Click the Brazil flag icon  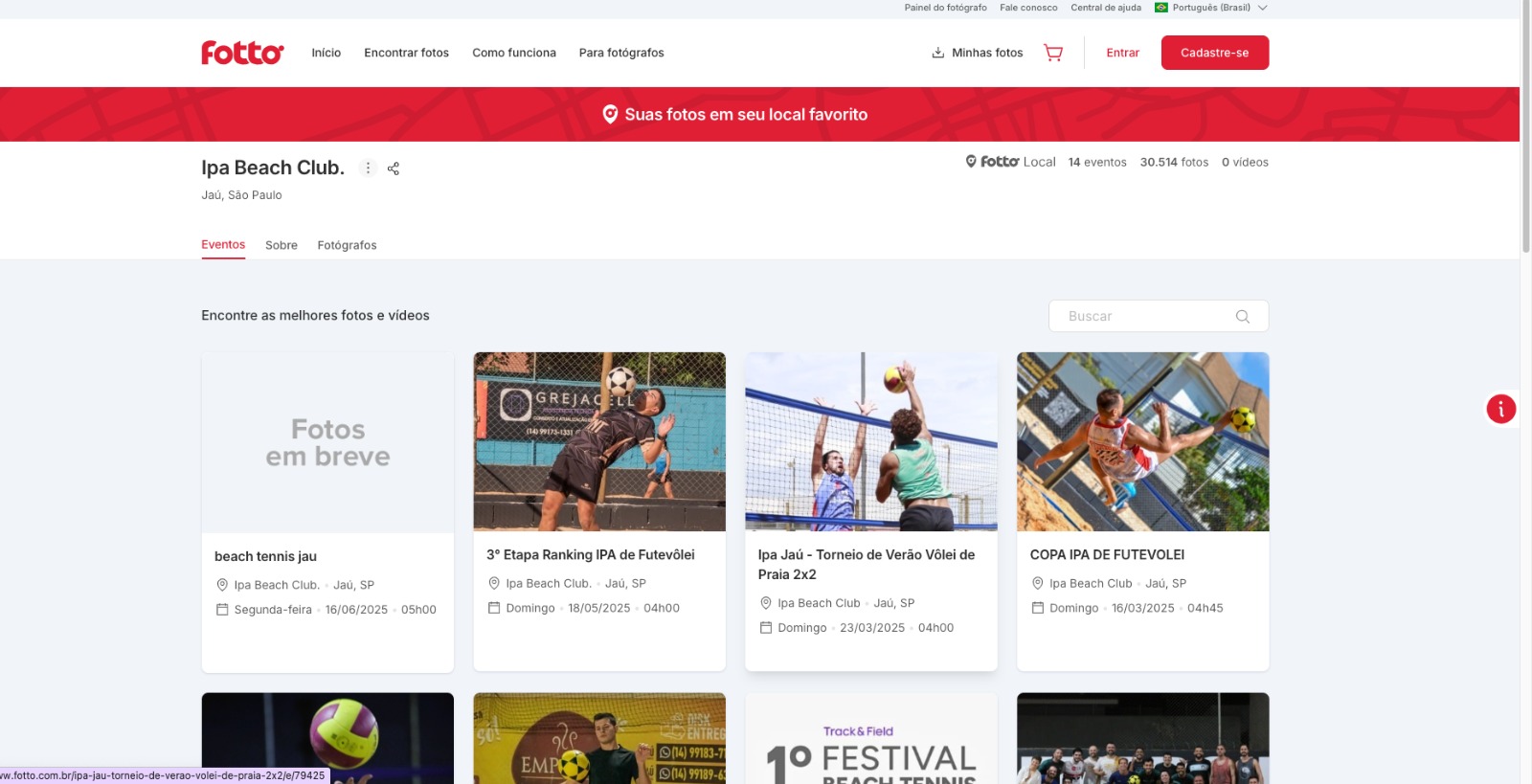[x=1160, y=8]
